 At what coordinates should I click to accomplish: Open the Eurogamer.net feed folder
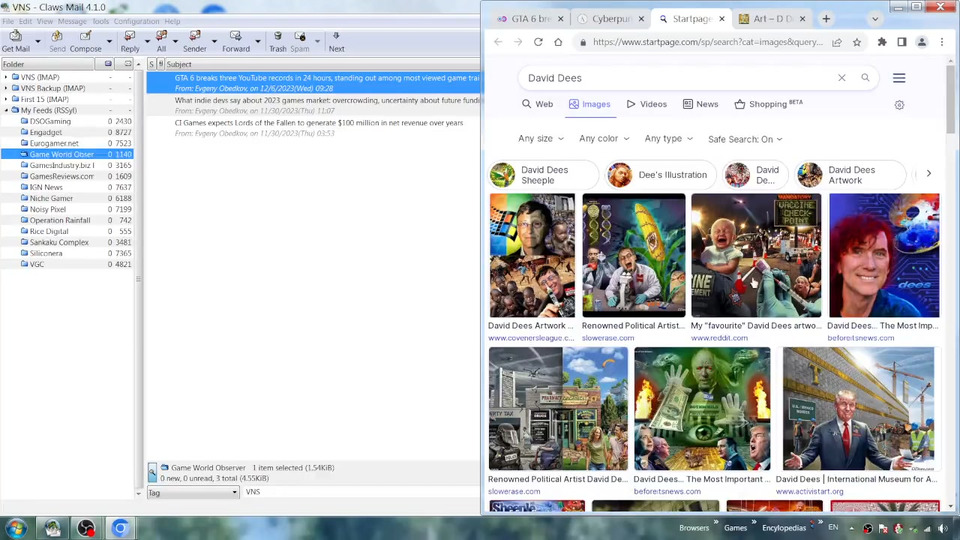[x=54, y=143]
